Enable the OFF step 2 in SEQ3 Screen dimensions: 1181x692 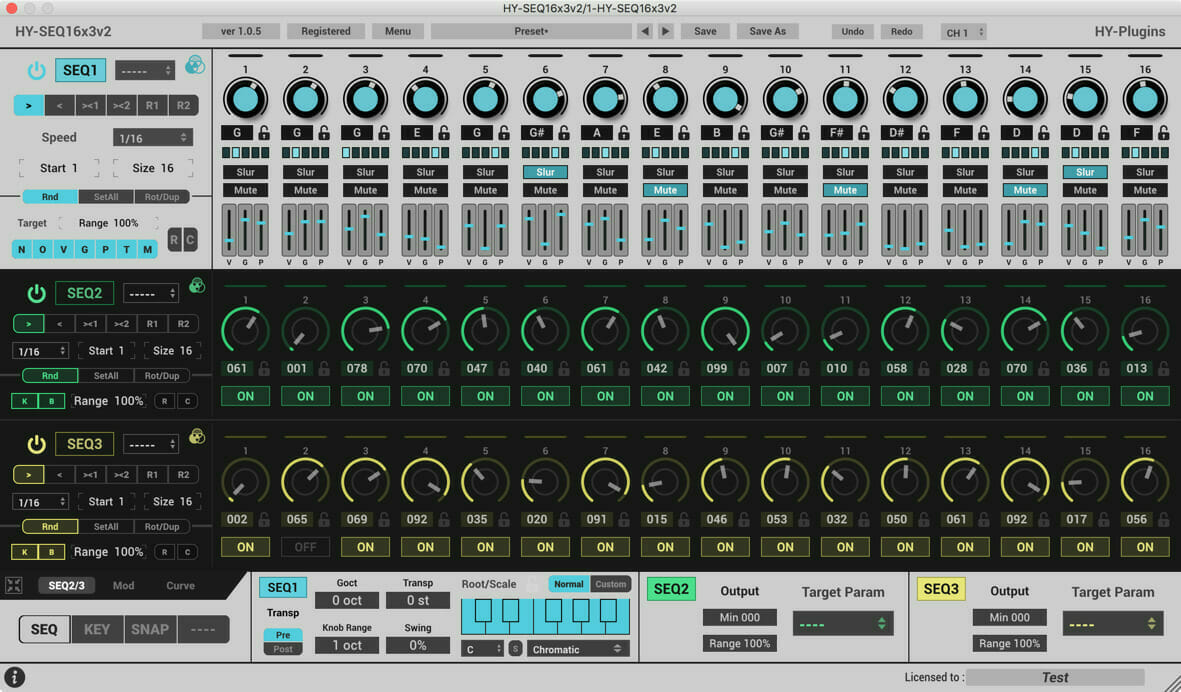(x=305, y=547)
